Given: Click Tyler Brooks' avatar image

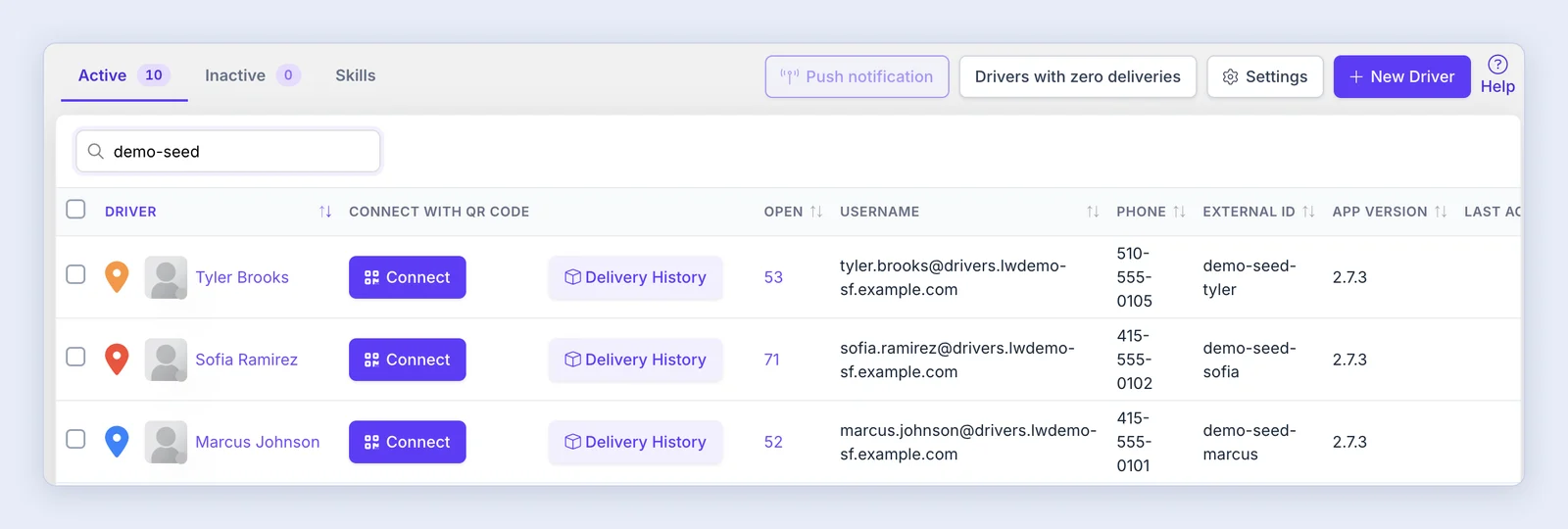Looking at the screenshot, I should coord(166,277).
